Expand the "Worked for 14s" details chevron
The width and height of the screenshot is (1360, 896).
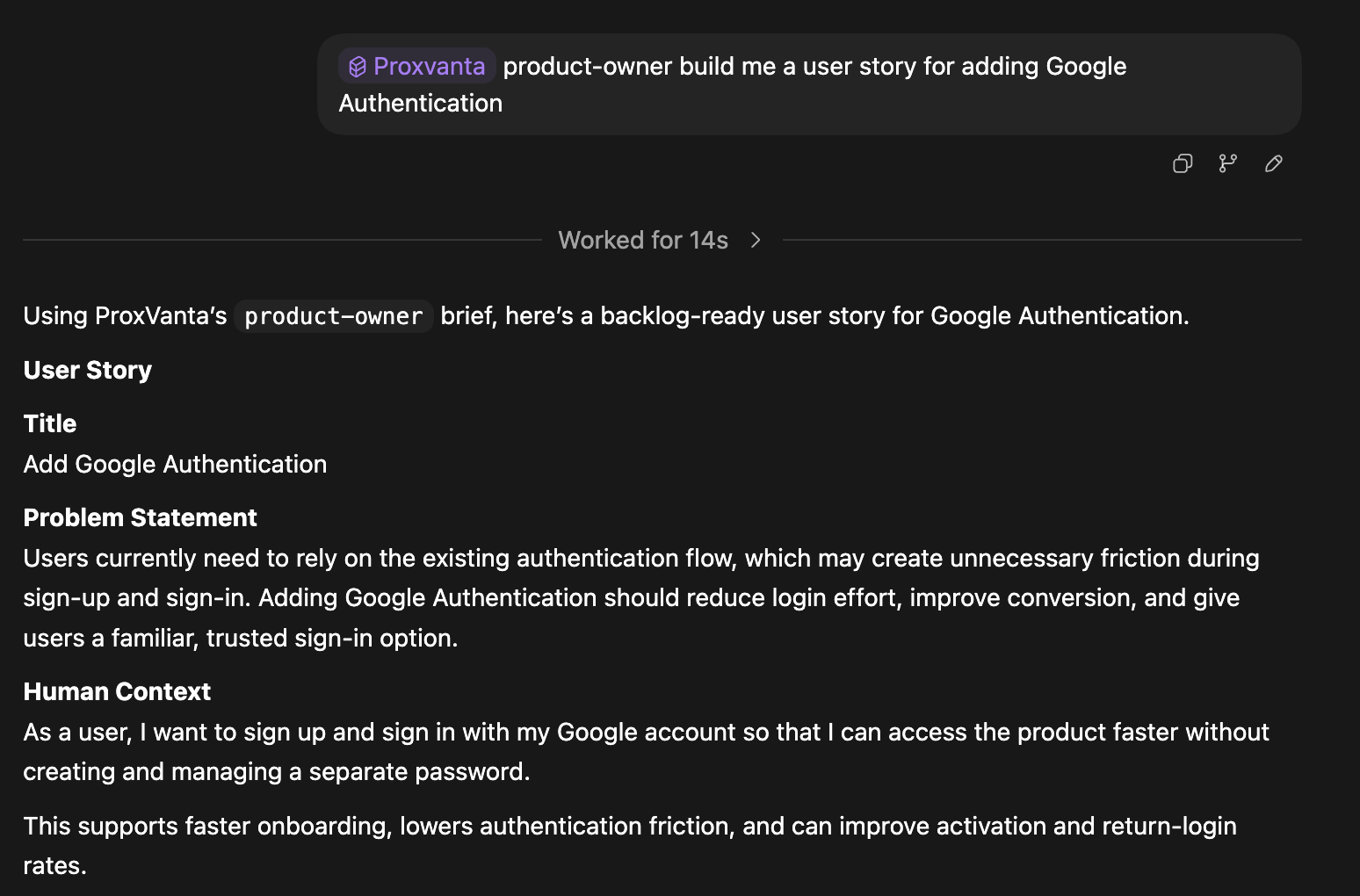point(756,240)
